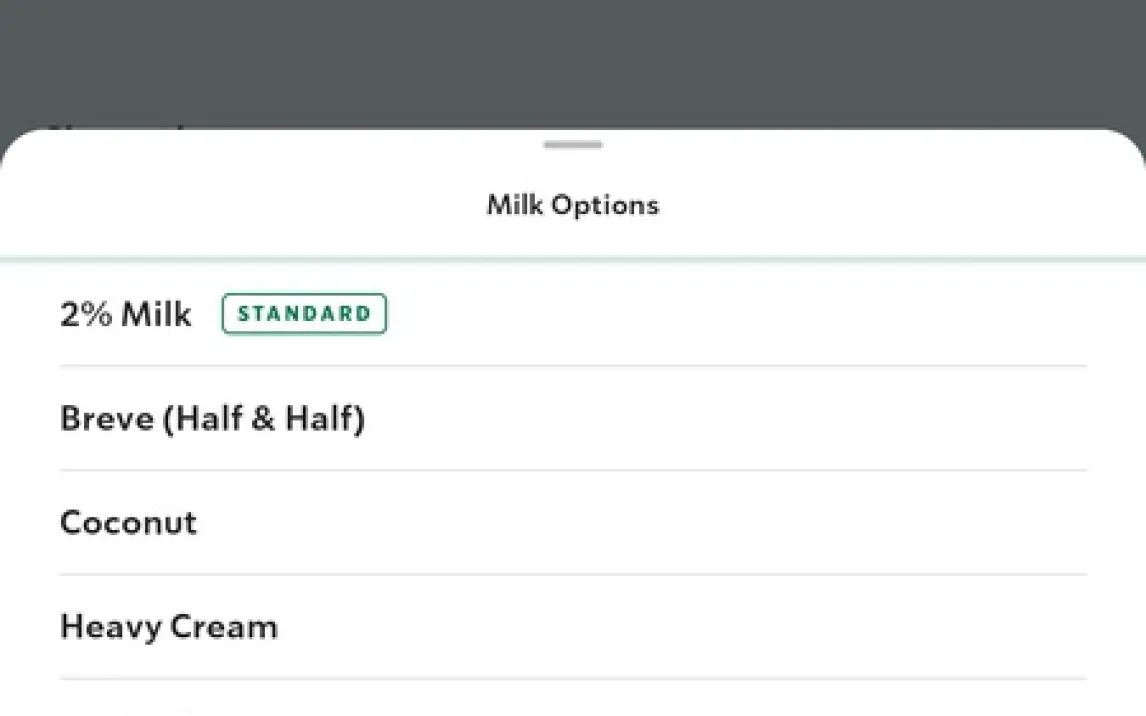The height and width of the screenshot is (716, 1146).
Task: Choose Breve (Half & Half) milk
Action: point(212,418)
